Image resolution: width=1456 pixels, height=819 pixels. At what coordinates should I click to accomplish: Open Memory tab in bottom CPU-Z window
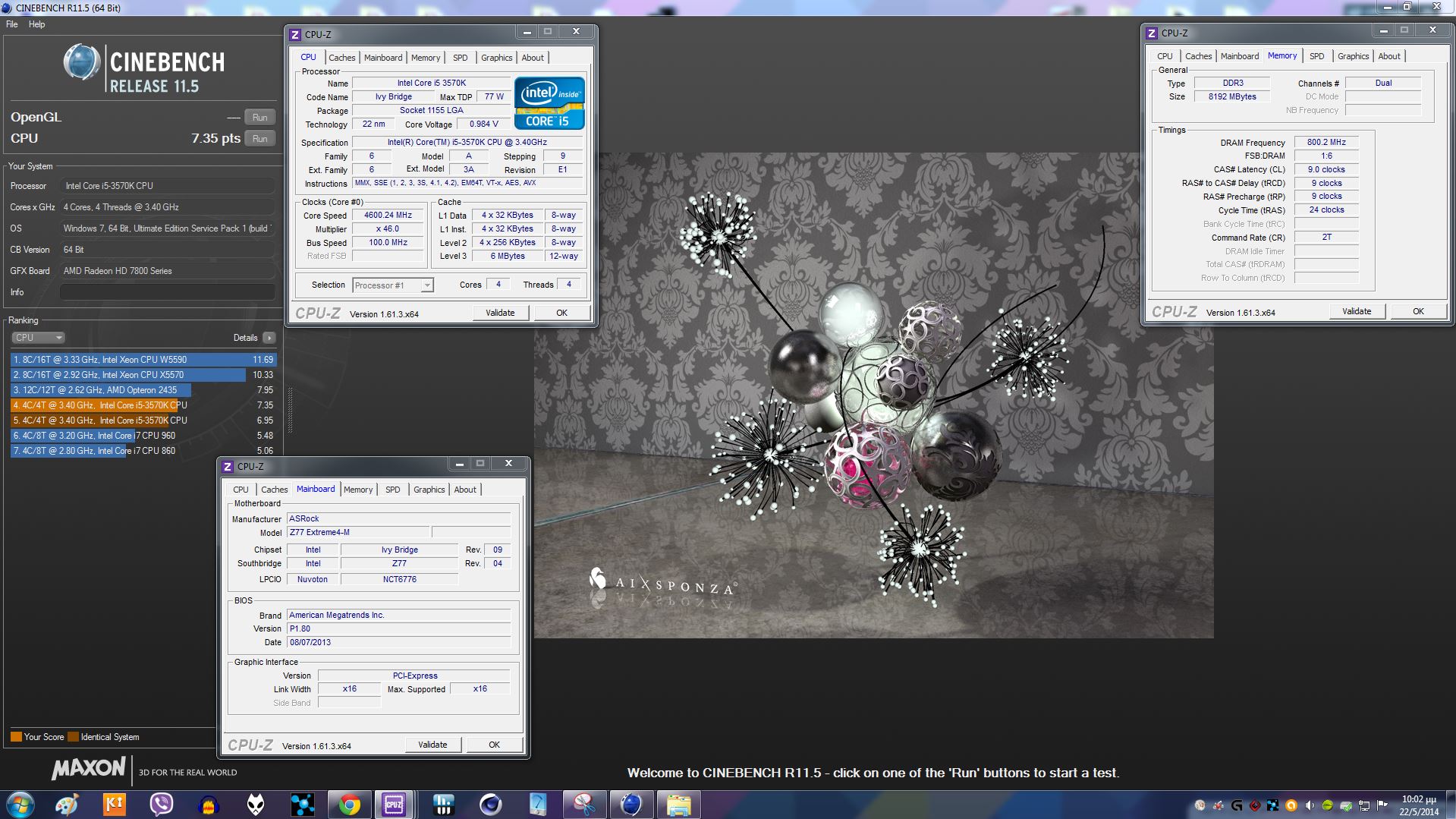(358, 490)
